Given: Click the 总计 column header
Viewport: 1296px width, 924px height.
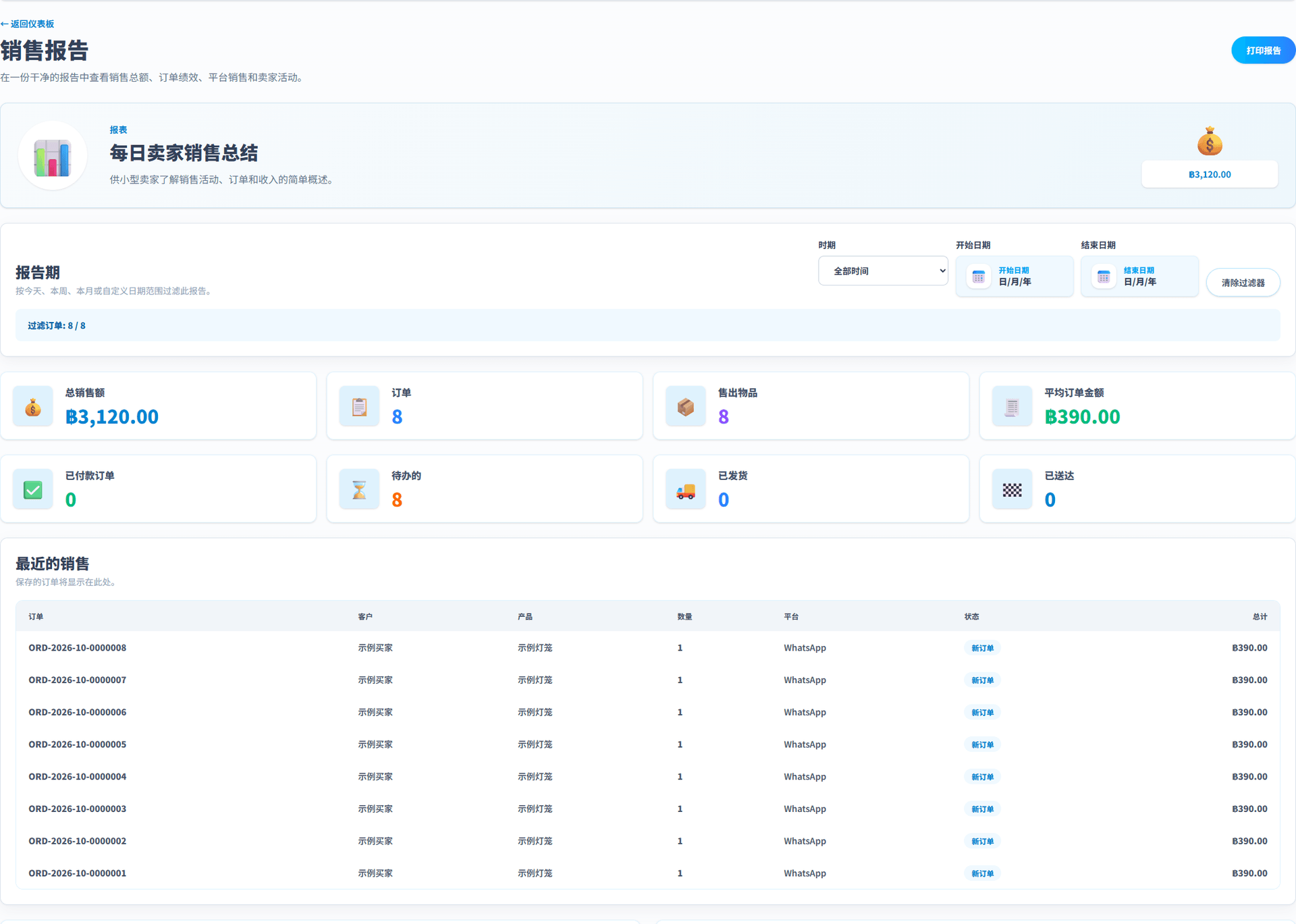Looking at the screenshot, I should pos(1260,616).
